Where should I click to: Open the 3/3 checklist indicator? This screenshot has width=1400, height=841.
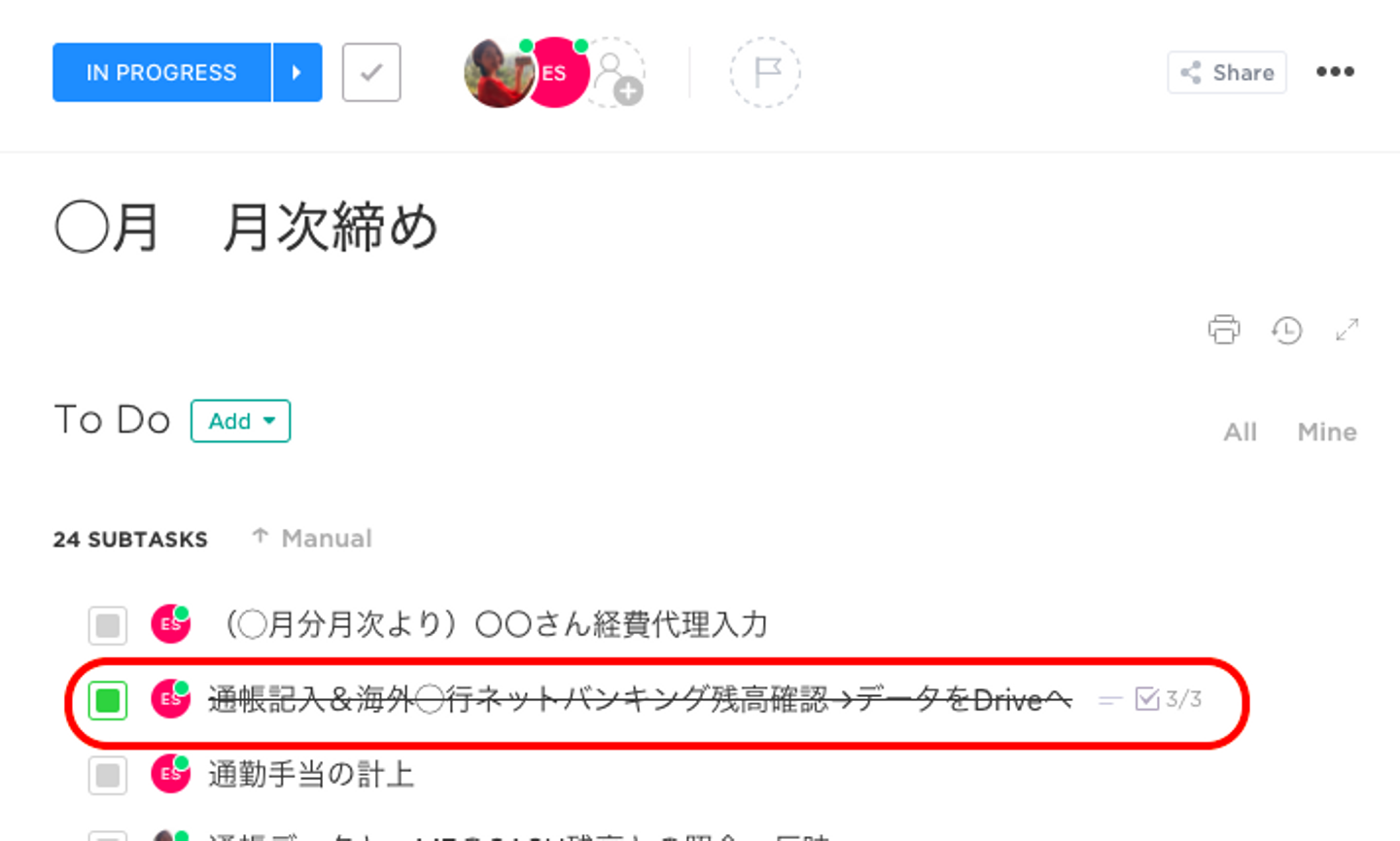1169,699
